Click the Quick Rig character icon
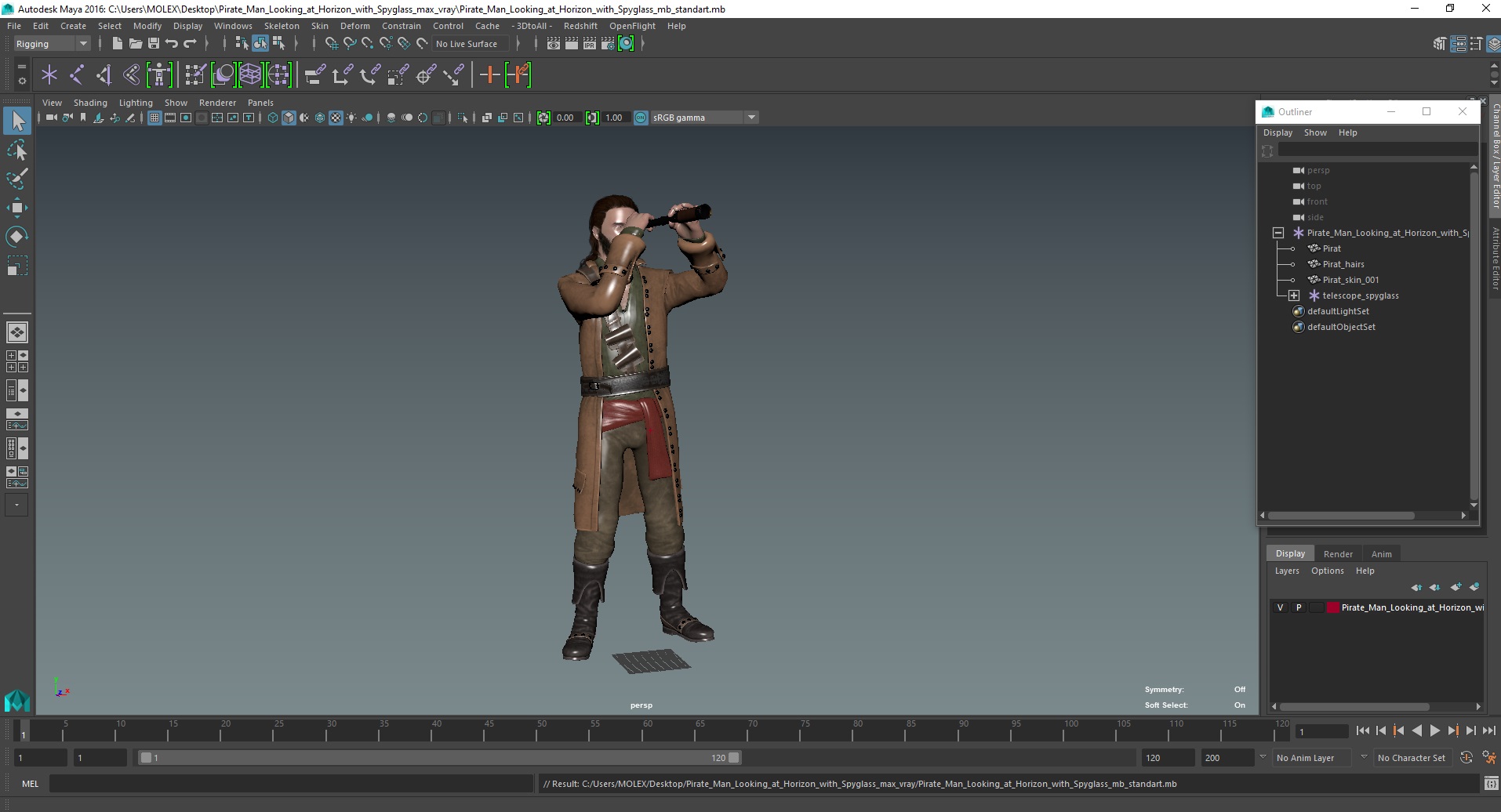This screenshot has height=812, width=1501. pyautogui.click(x=159, y=75)
